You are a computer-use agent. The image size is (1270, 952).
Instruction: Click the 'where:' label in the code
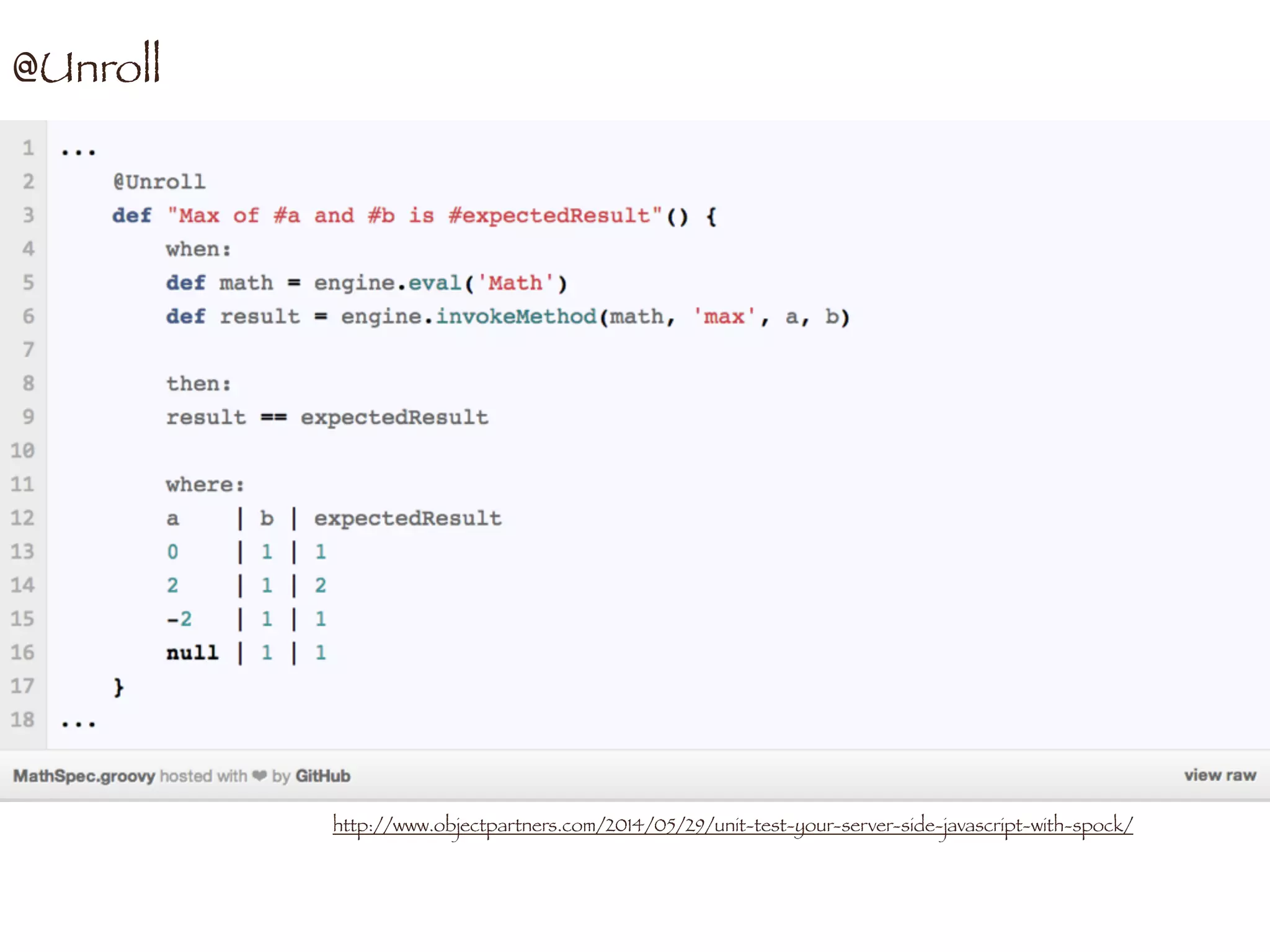coord(205,484)
